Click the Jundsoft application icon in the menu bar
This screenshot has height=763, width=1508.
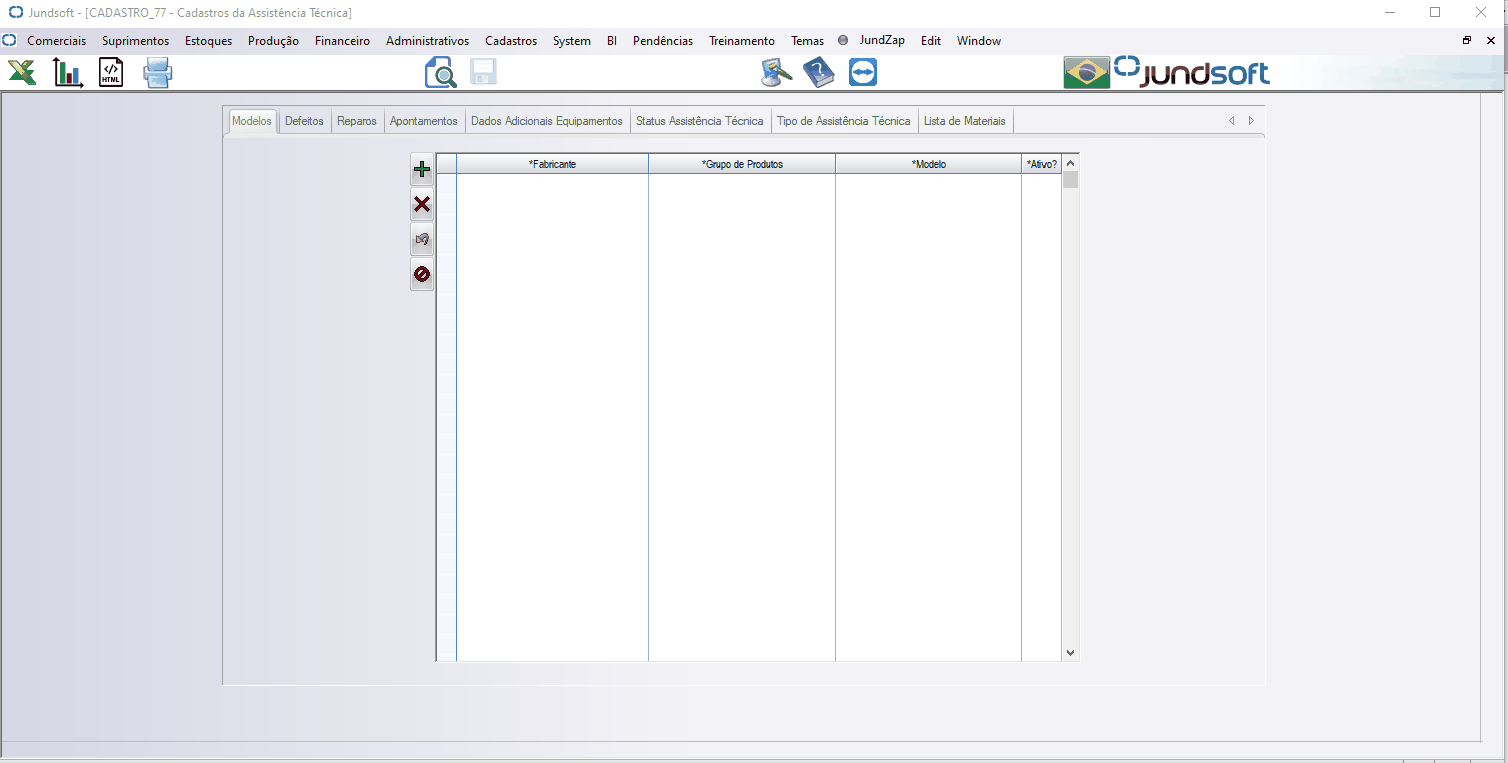10,41
